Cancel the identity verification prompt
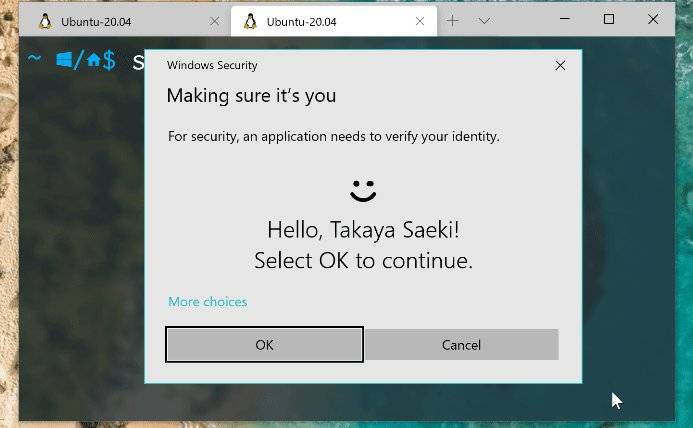Viewport: 693px width, 428px height. point(461,344)
